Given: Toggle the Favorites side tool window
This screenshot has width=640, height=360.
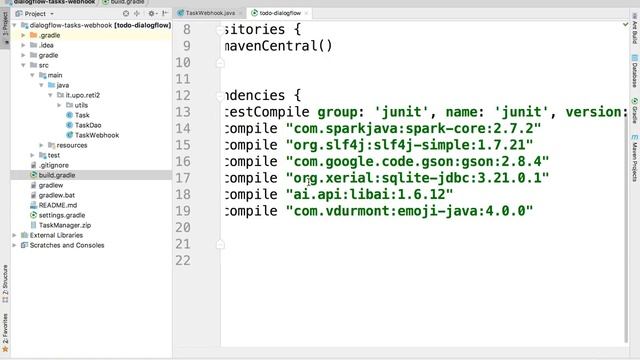Looking at the screenshot, I should [x=5, y=332].
